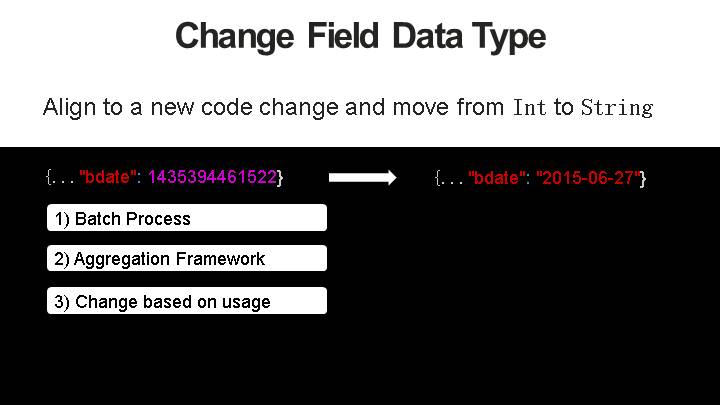The height and width of the screenshot is (405, 720).
Task: Click the word "Field" in the slide title
Action: pos(343,37)
